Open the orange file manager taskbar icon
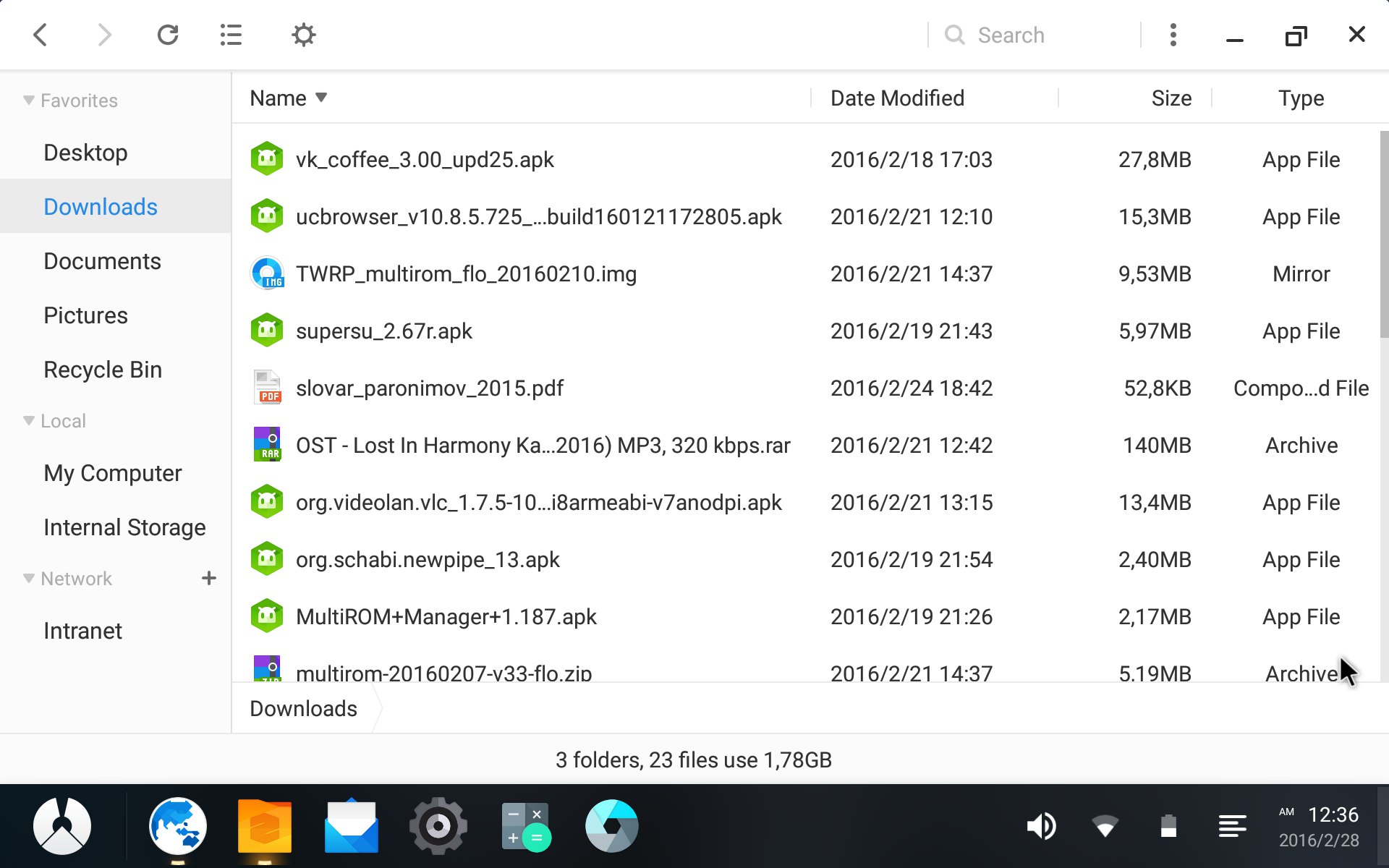Image resolution: width=1389 pixels, height=868 pixels. (x=265, y=826)
